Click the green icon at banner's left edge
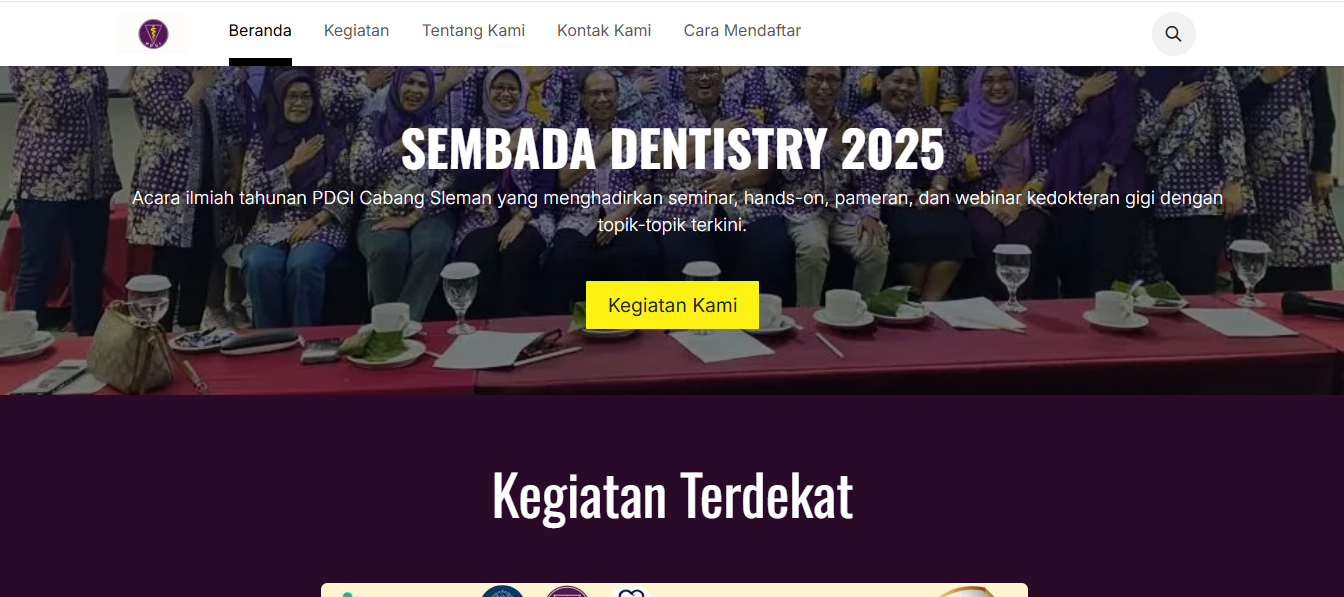The height and width of the screenshot is (597, 1344). (347, 594)
